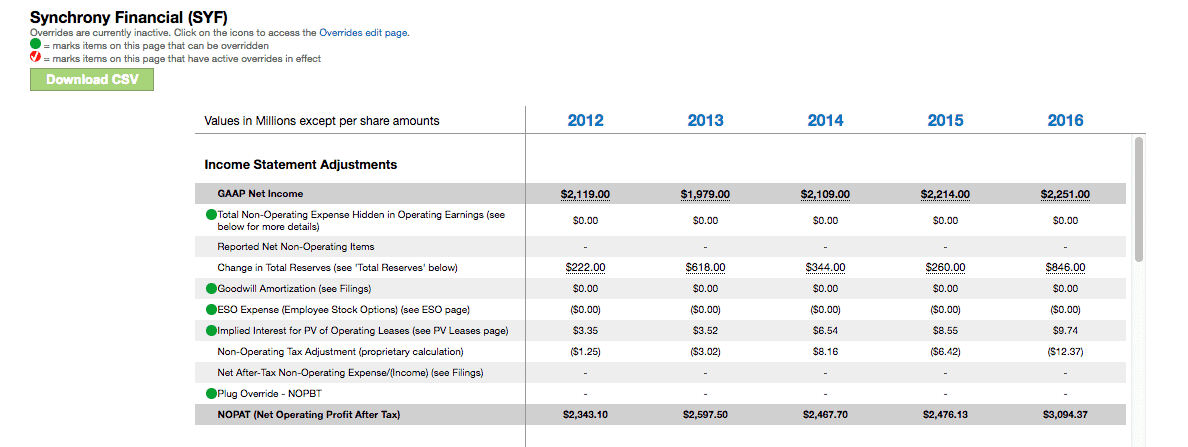Click the Net After-Tax Non-Operating Expense label
Viewport: 1188px width, 447px height.
[x=350, y=373]
